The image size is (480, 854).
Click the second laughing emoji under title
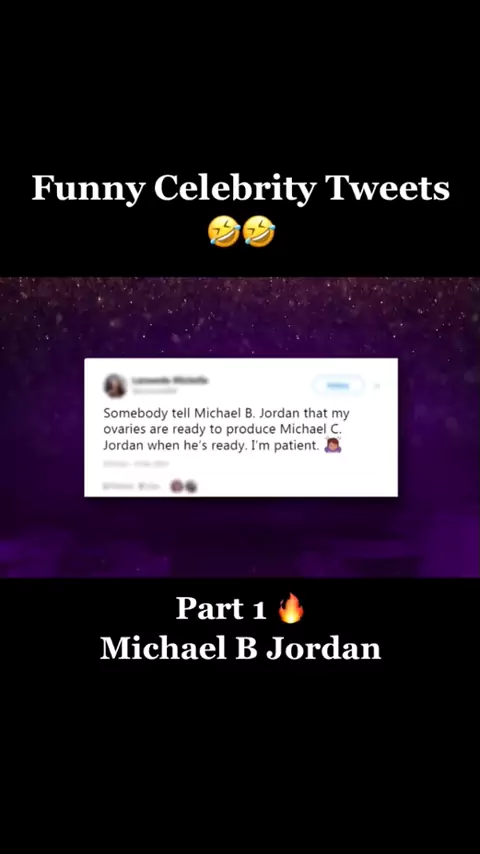(x=259, y=231)
